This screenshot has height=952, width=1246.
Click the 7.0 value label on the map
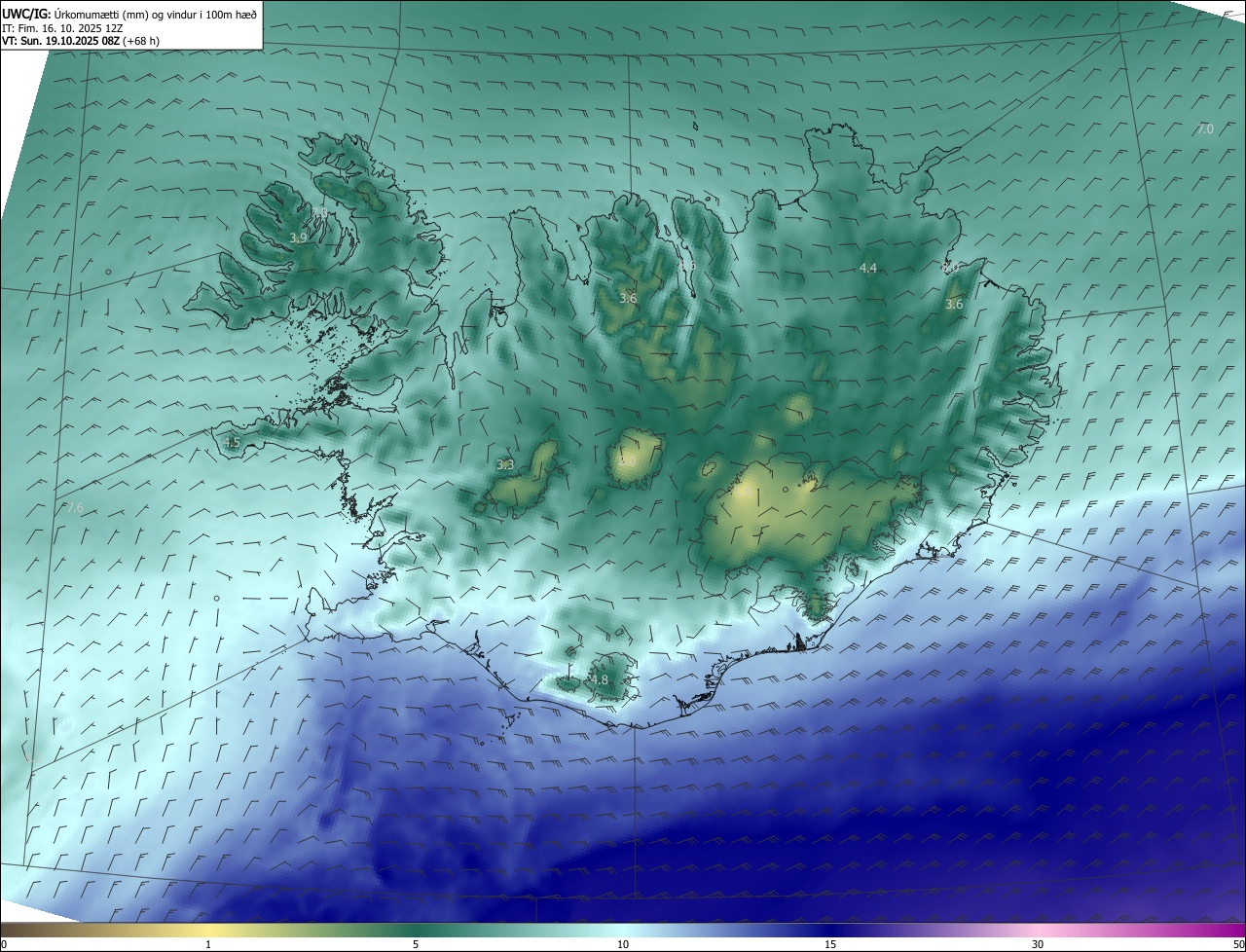pos(1205,129)
